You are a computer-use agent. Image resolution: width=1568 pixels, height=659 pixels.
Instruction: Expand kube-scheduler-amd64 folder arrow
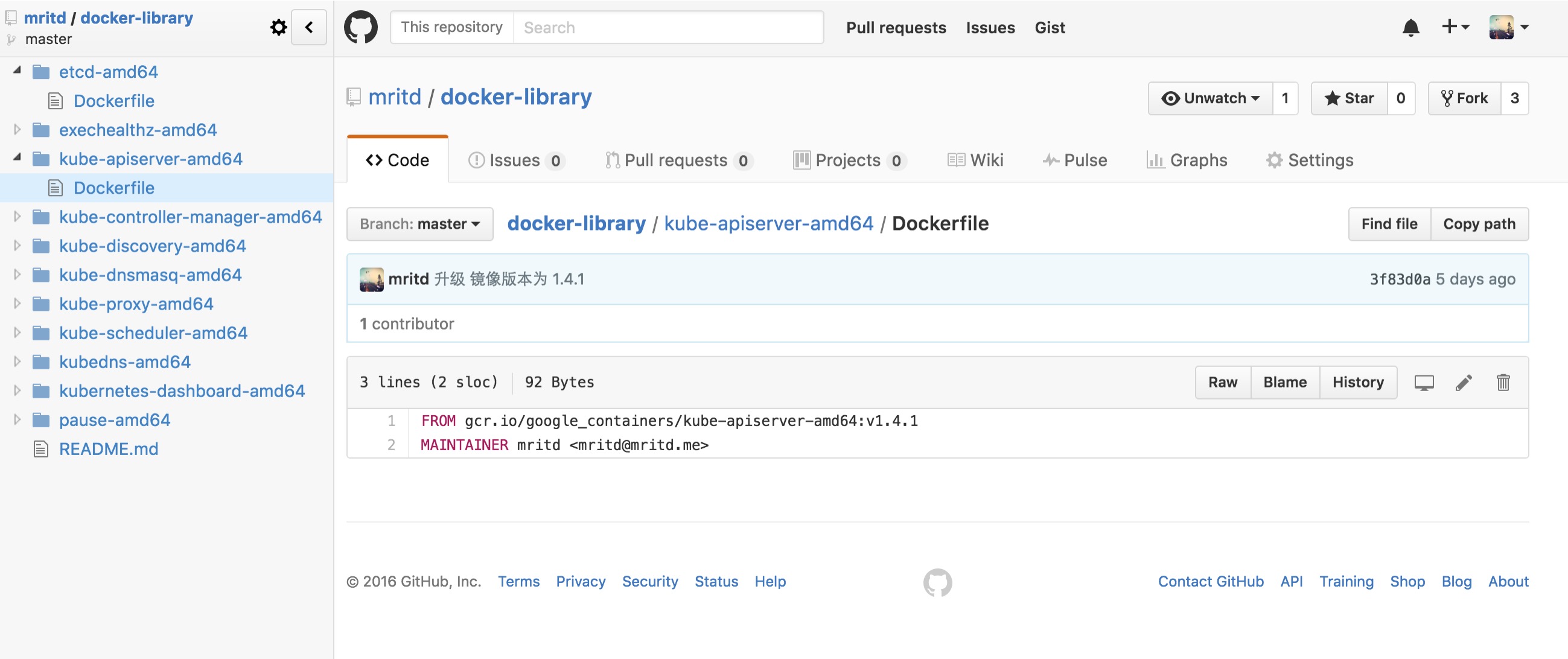coord(17,333)
